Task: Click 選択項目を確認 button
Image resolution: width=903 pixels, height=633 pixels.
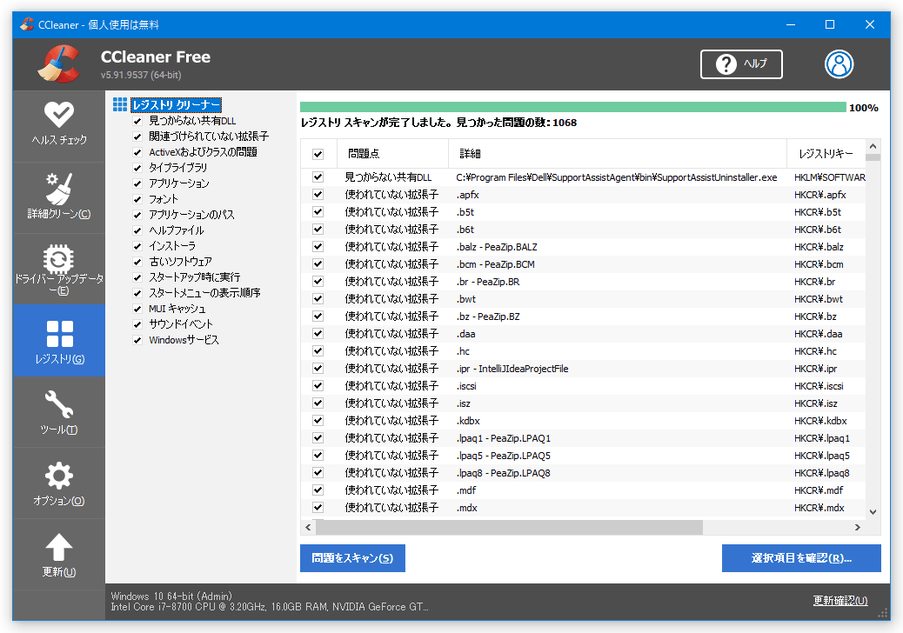Action: click(x=801, y=558)
